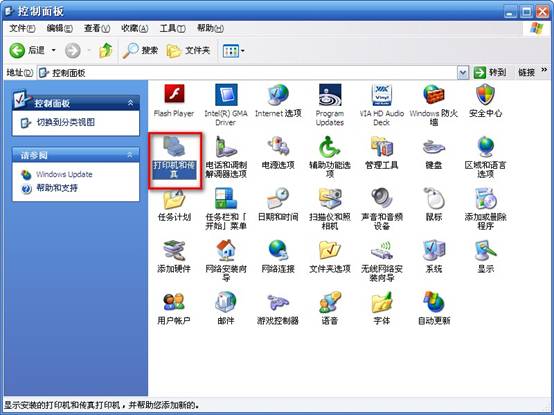Open 邮件 icon
The width and height of the screenshot is (554, 415).
coord(226,308)
